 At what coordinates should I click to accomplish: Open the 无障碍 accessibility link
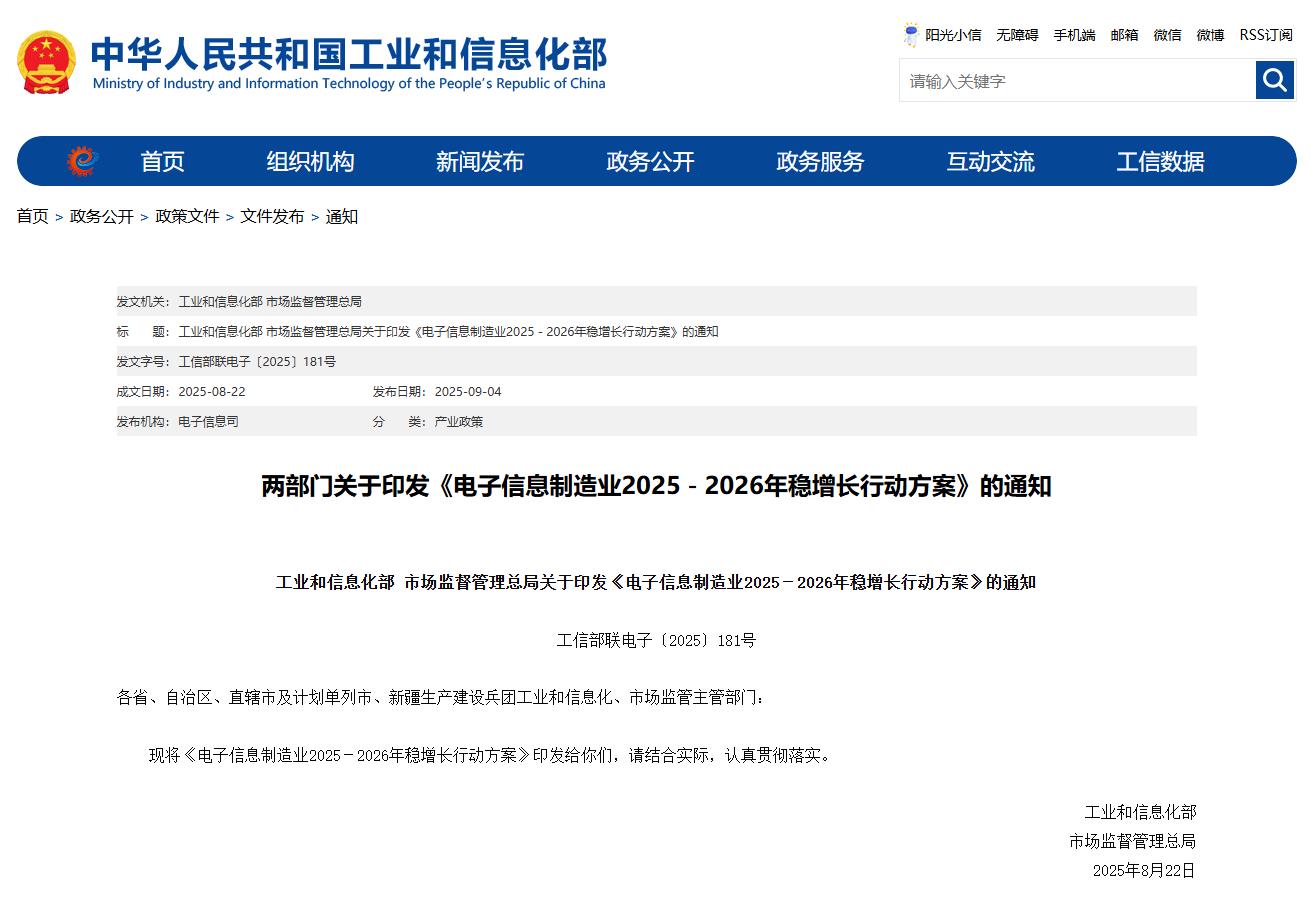click(1017, 35)
